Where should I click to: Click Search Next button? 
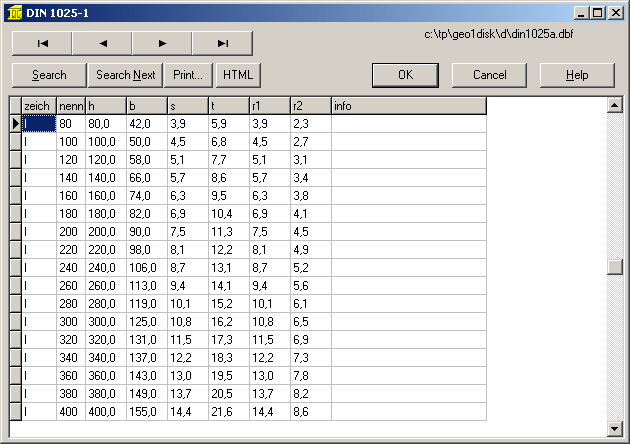[x=126, y=75]
